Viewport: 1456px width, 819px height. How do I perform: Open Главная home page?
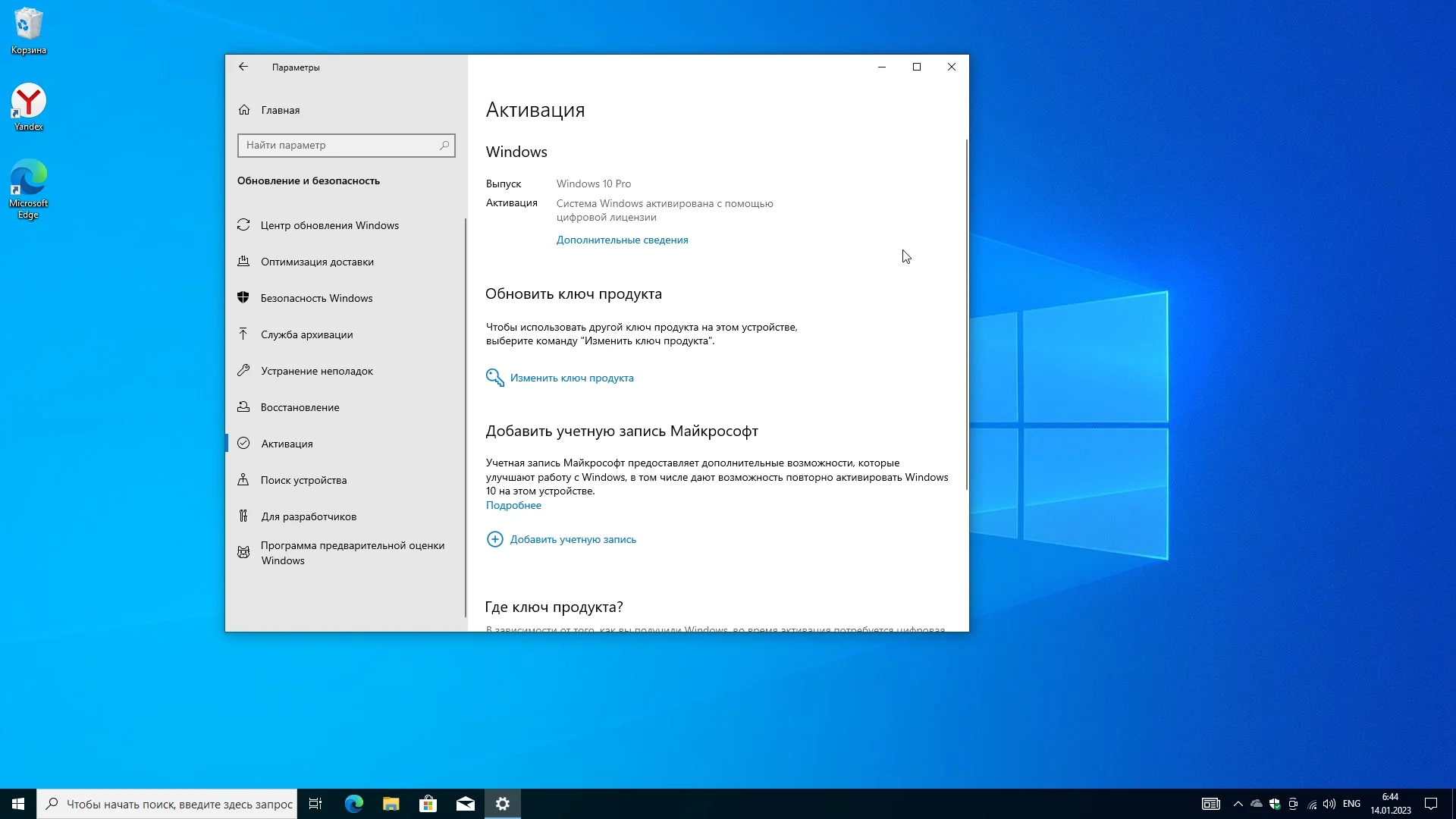[280, 110]
